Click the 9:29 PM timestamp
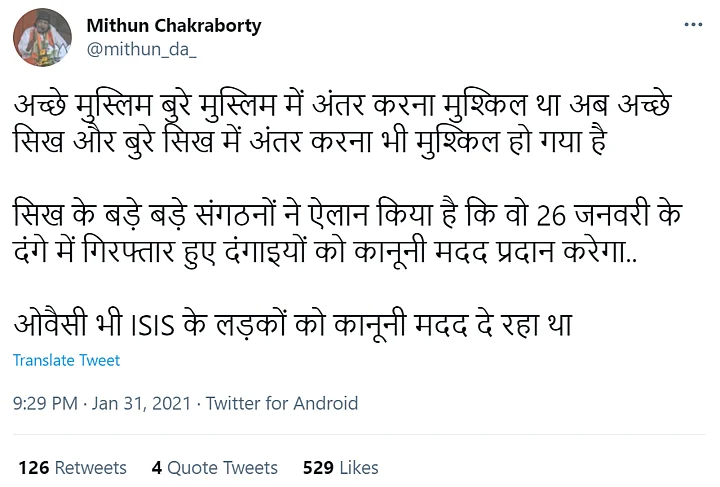 coord(47,404)
